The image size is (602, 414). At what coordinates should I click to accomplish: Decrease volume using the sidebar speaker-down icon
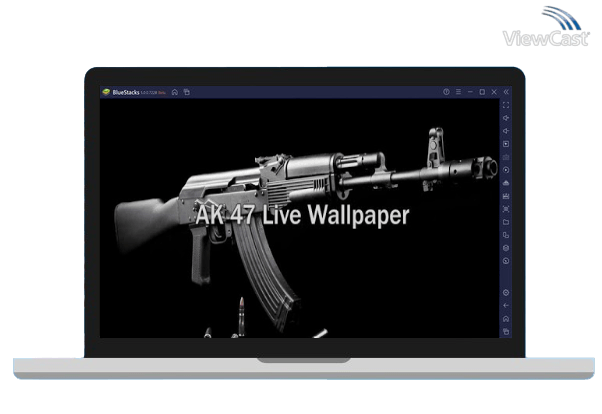506,131
